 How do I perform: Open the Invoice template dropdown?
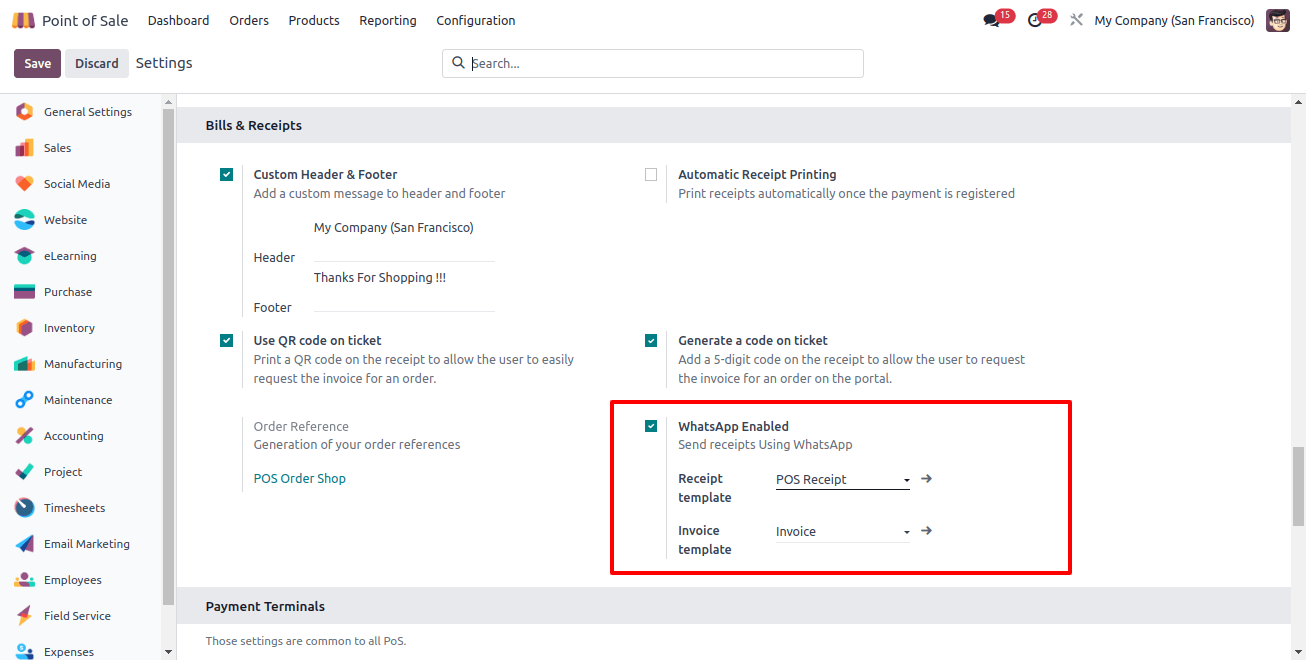click(x=843, y=532)
